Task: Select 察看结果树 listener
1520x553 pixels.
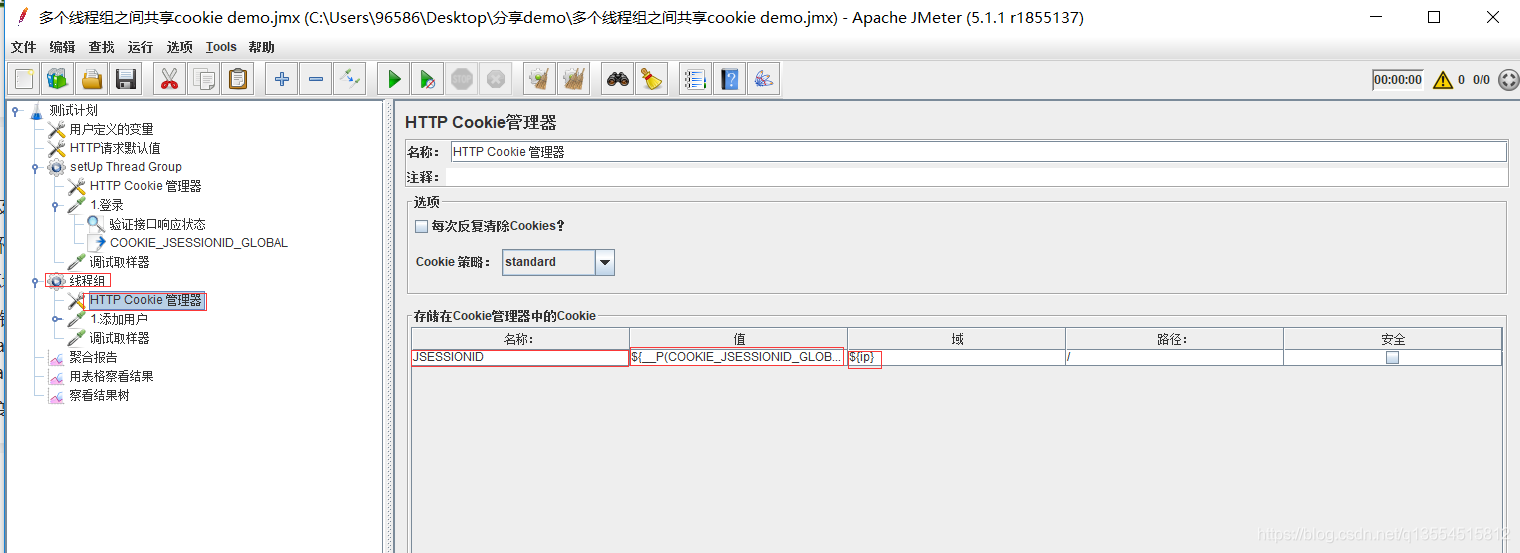Action: coord(99,395)
